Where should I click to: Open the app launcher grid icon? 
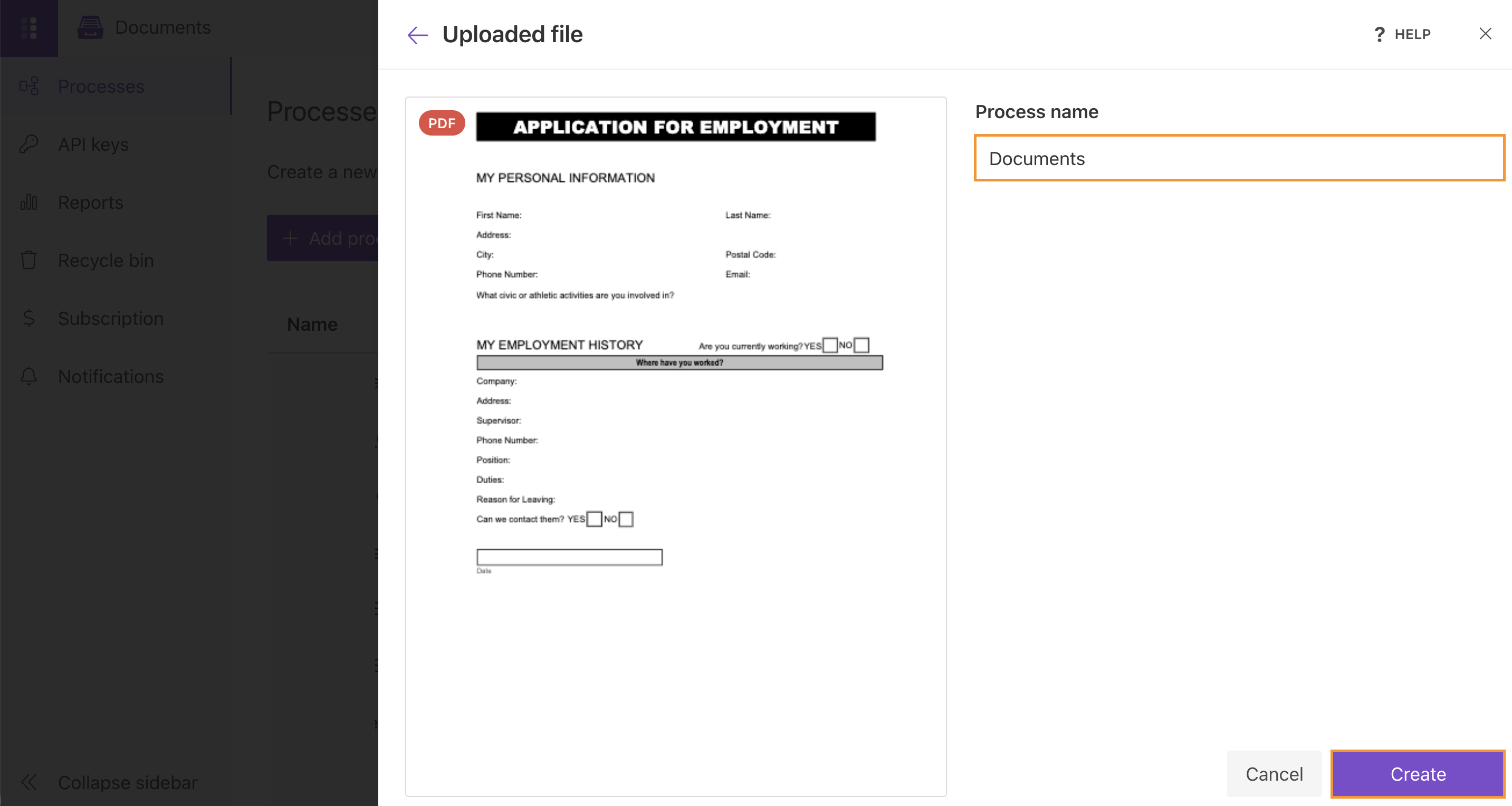click(x=29, y=27)
